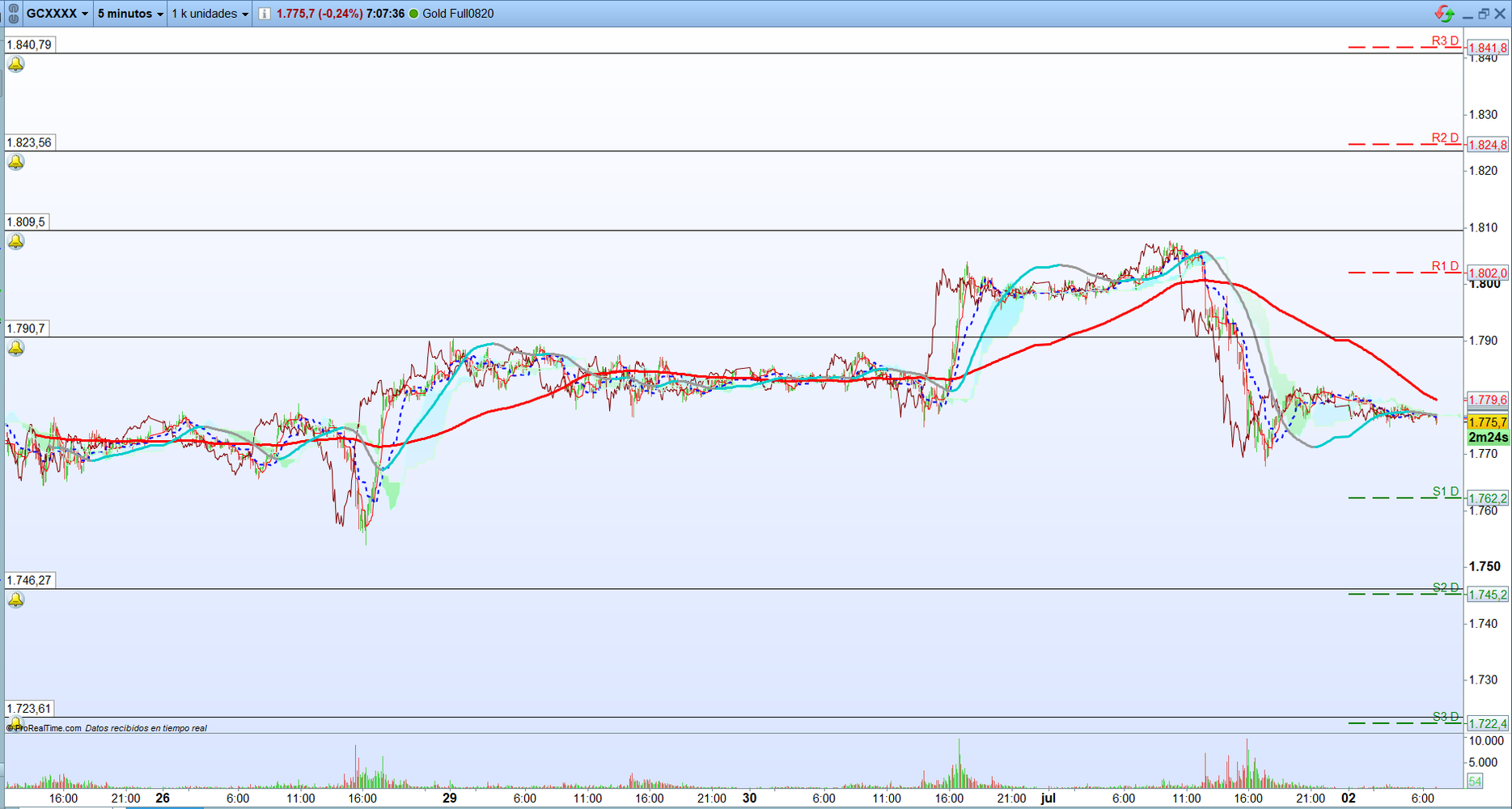Select the 1.840,79 alert level label
This screenshot has width=1512, height=809.
pyautogui.click(x=30, y=44)
